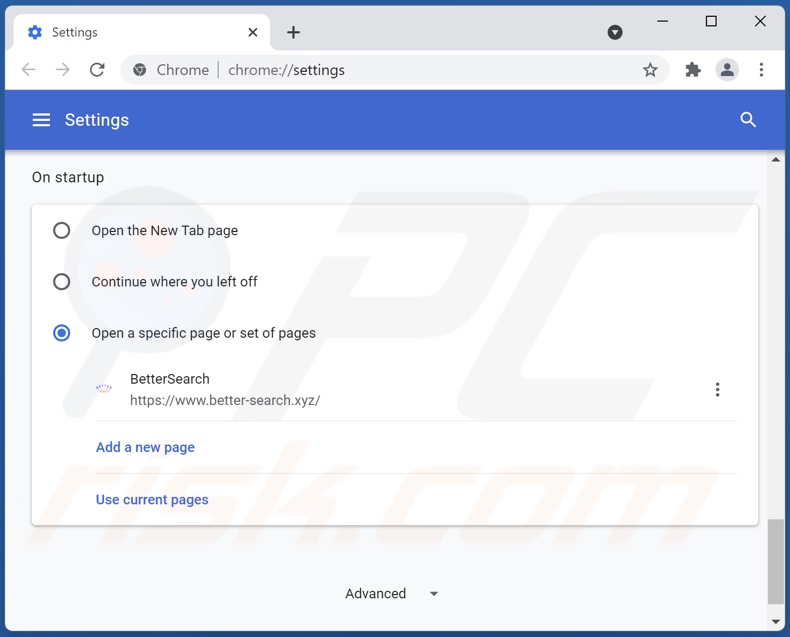
Task: Bookmark this page with the star icon
Action: [x=650, y=70]
